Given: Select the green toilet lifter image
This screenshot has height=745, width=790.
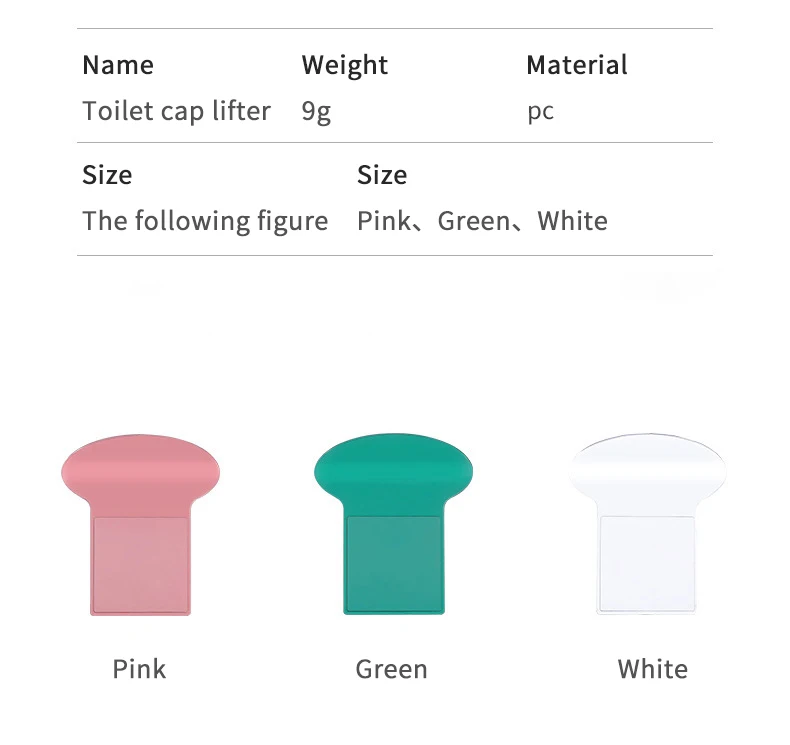Looking at the screenshot, I should [393, 525].
